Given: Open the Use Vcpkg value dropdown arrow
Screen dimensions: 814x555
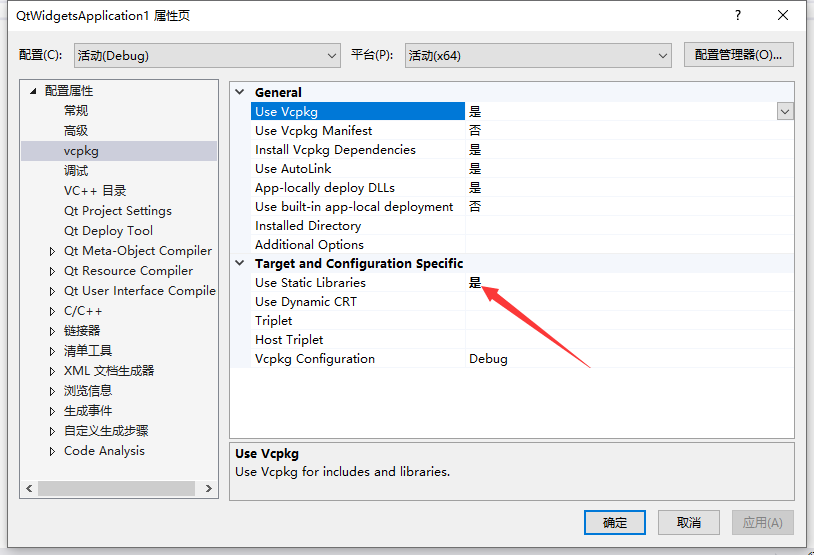Looking at the screenshot, I should click(x=785, y=111).
